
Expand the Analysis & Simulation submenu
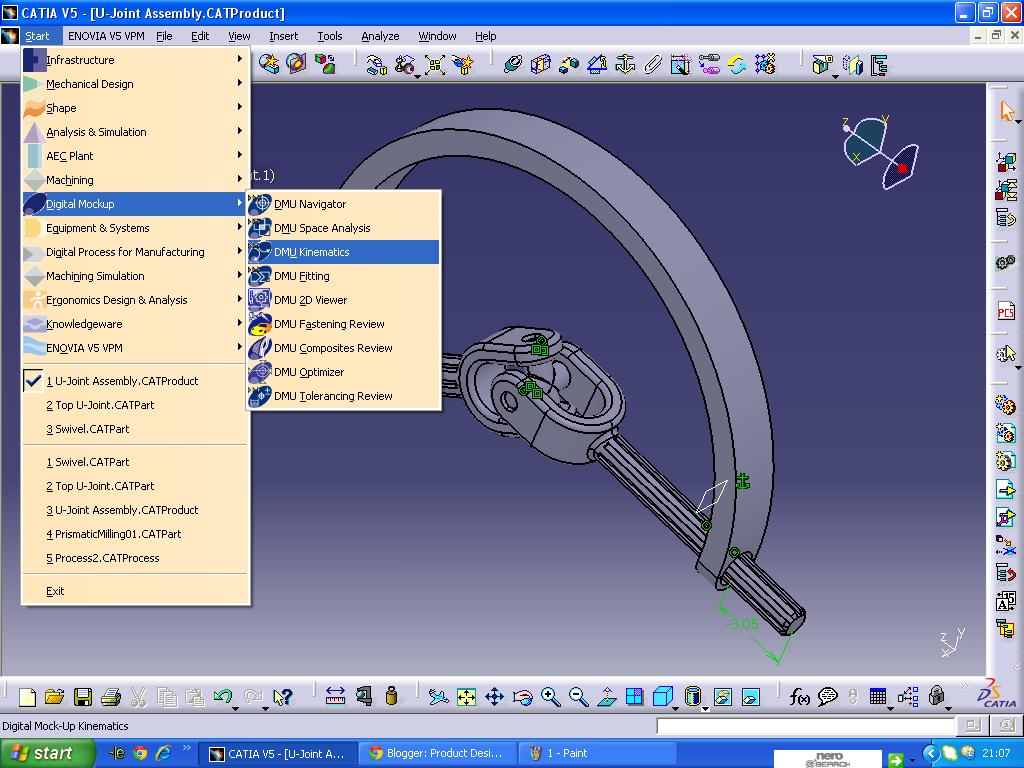coord(96,132)
